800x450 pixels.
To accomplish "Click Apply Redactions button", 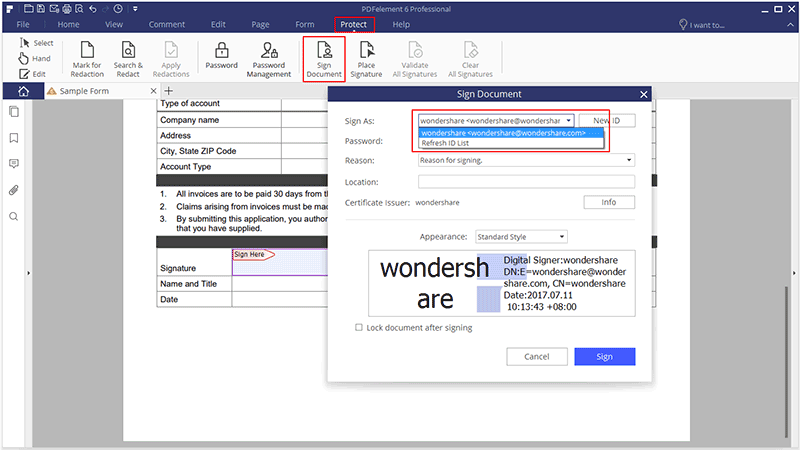I will 171,59.
